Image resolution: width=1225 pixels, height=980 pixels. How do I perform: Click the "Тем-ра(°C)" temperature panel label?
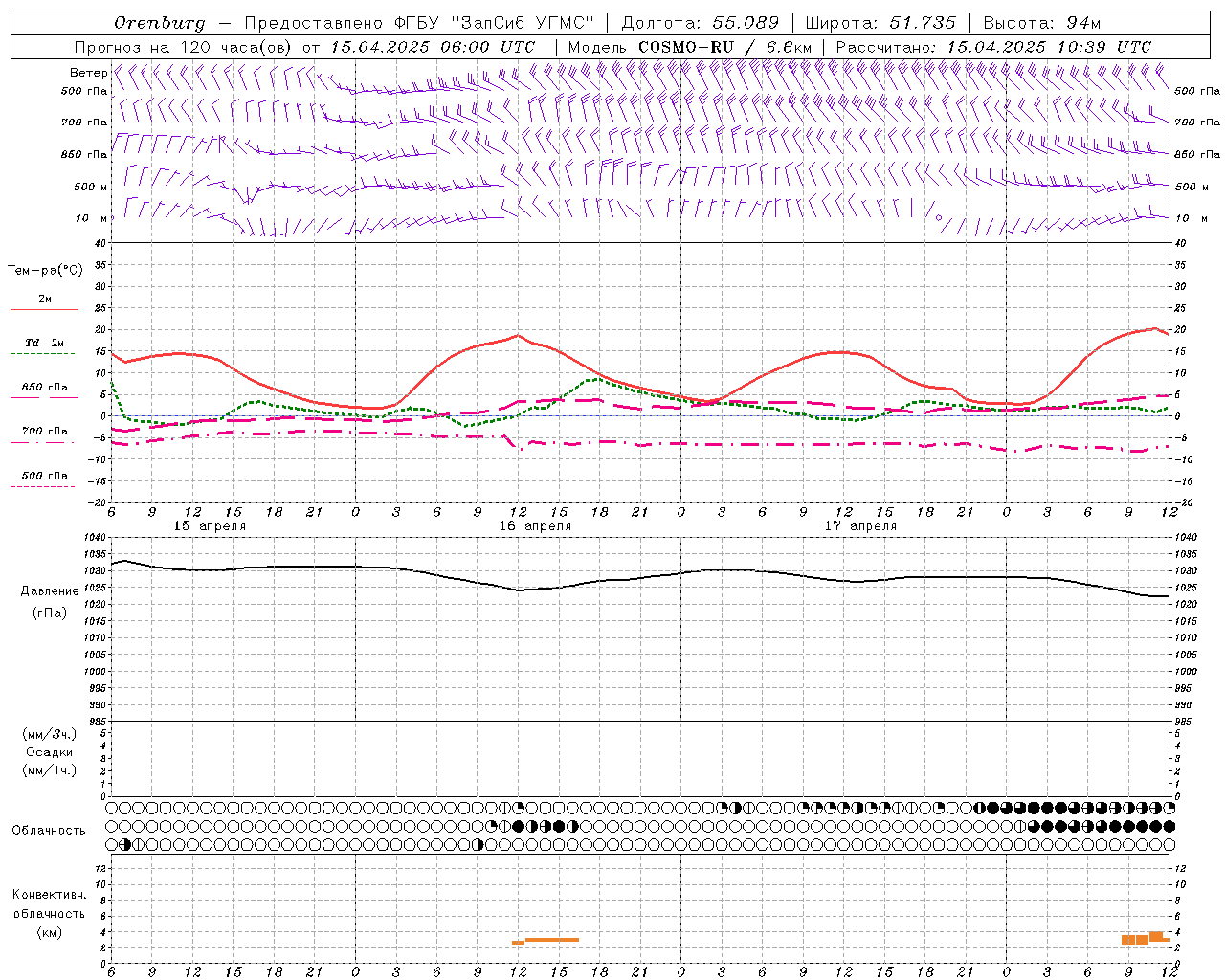coord(45,271)
